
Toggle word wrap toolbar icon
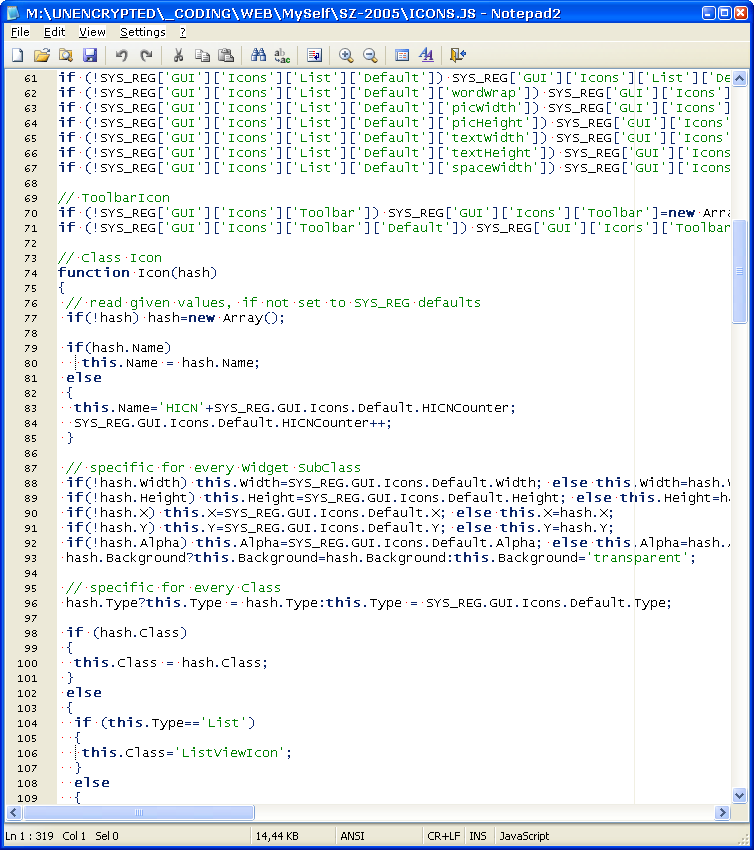pyautogui.click(x=314, y=55)
